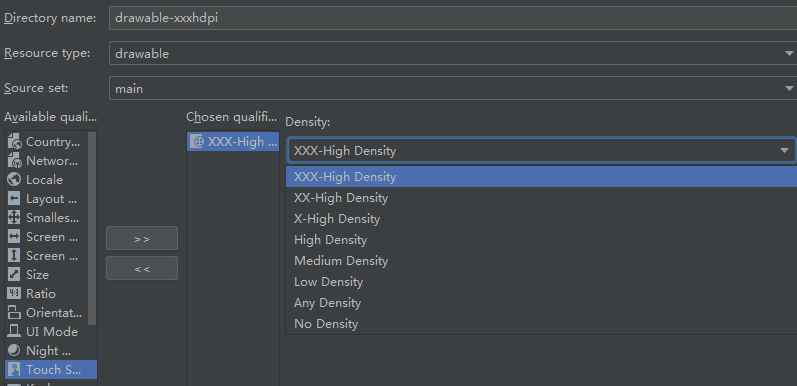Click the Locale globe icon
Screen dimensions: 797x386
pos(14,180)
